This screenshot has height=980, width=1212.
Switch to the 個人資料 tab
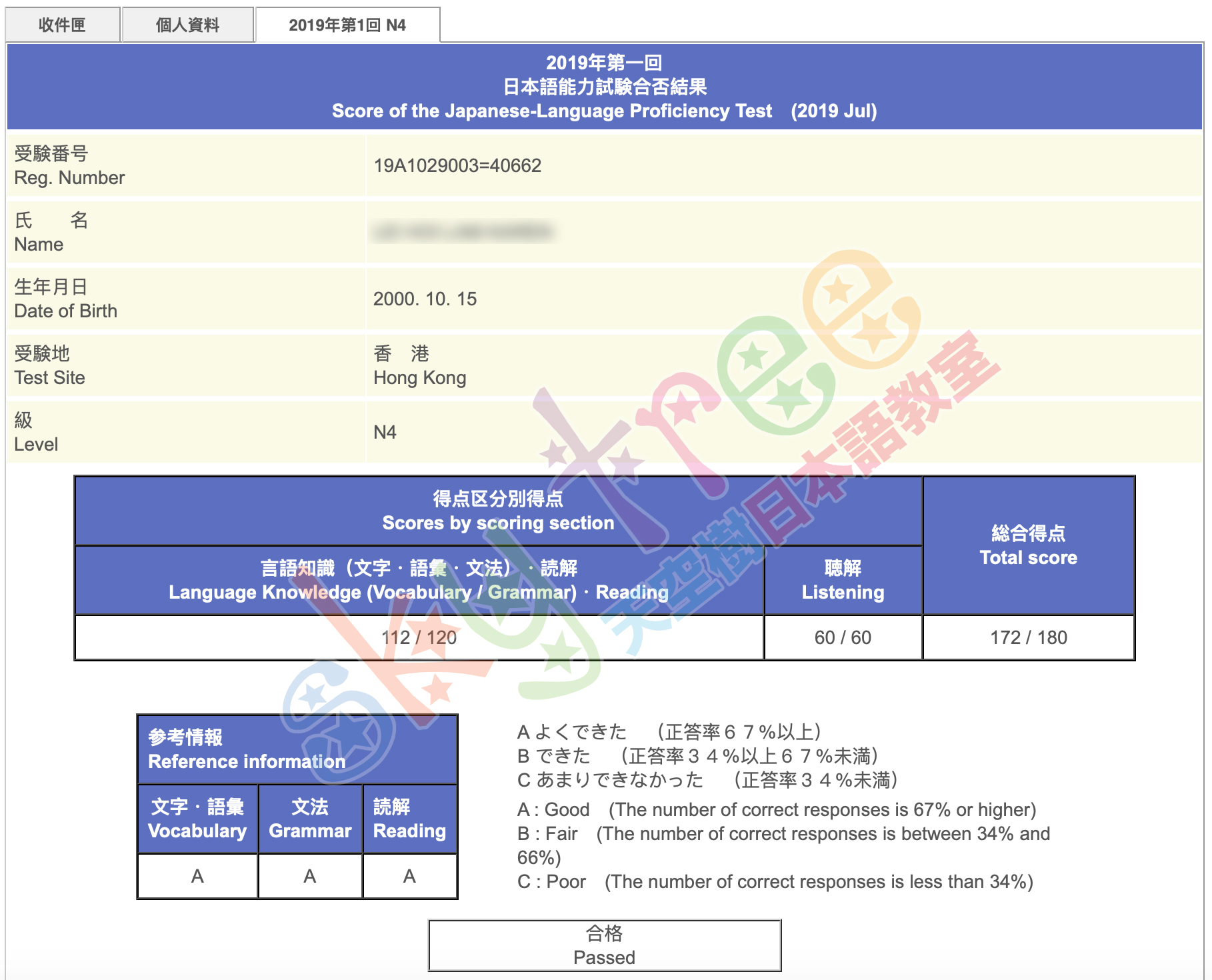click(187, 25)
